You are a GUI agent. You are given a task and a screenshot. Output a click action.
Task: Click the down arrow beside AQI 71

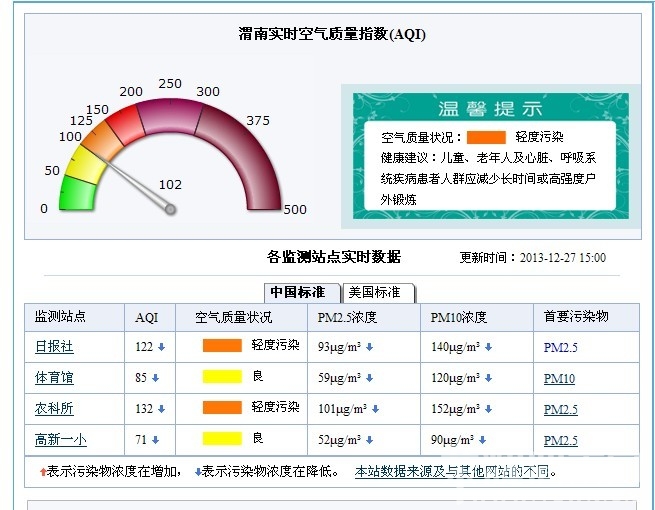pos(155,440)
